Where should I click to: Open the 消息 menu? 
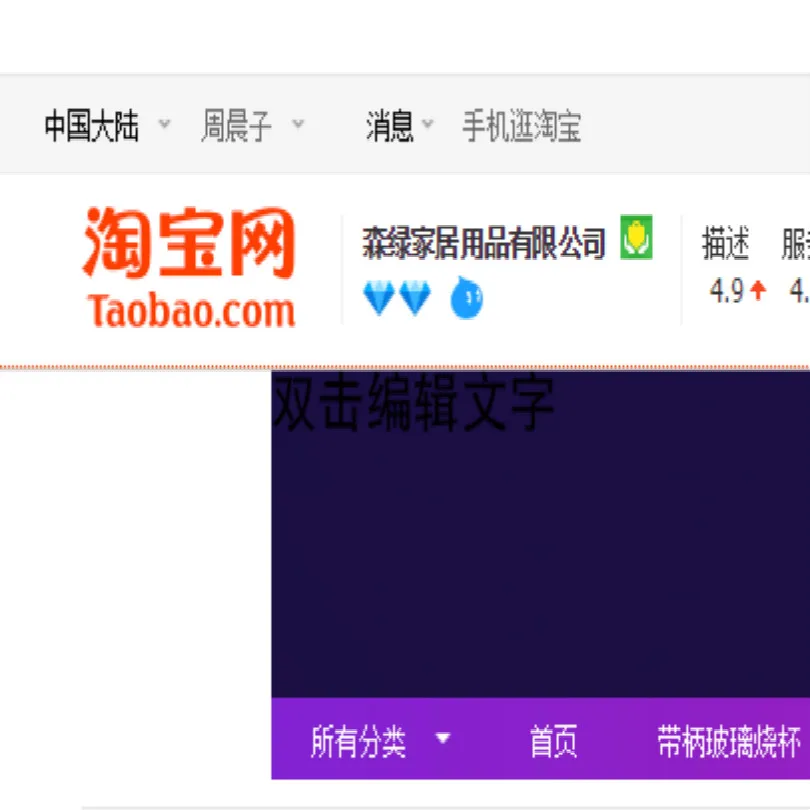tap(390, 126)
